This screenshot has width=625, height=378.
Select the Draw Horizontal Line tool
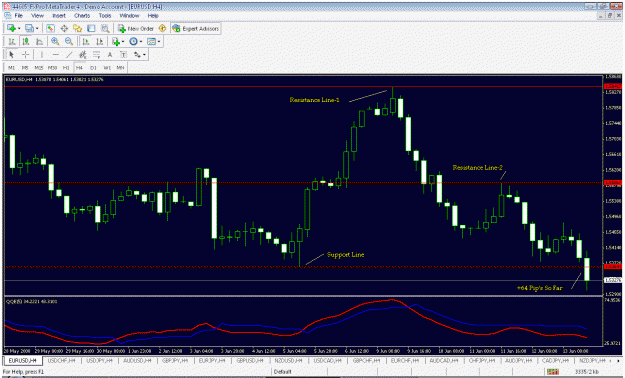click(x=55, y=55)
